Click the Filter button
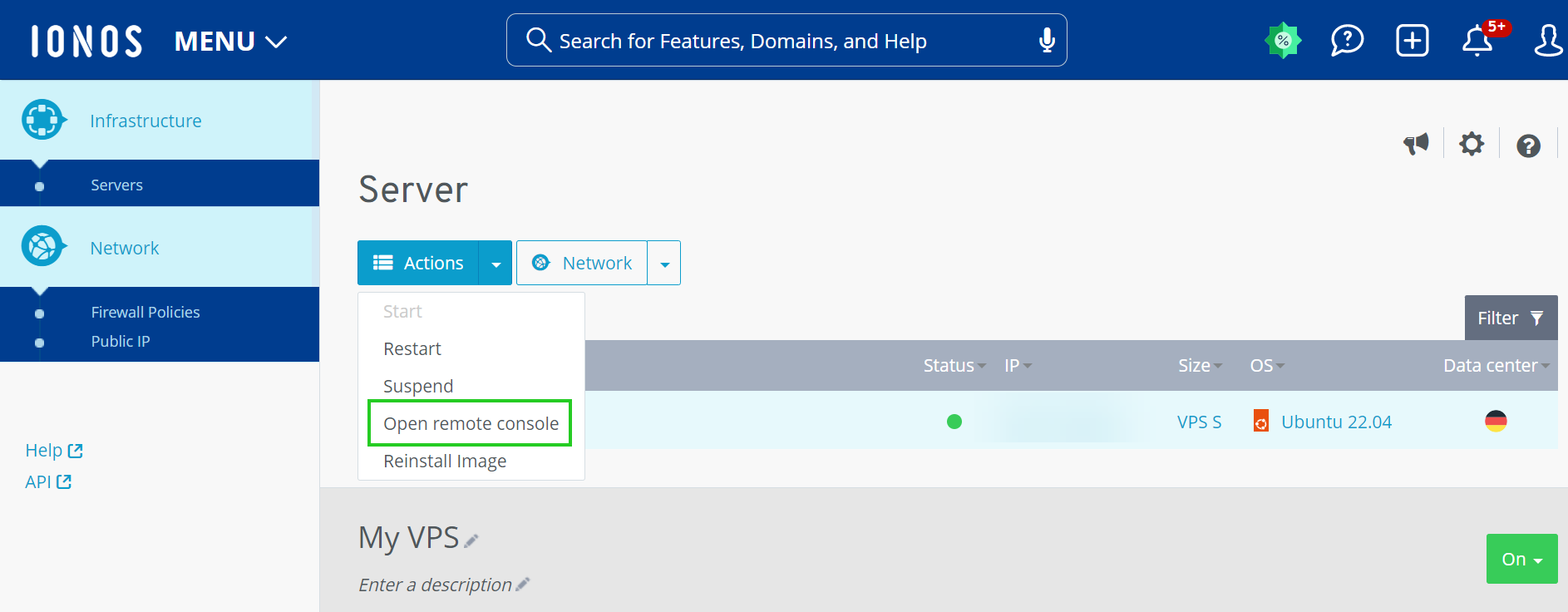This screenshot has height=612, width=1568. (1510, 318)
